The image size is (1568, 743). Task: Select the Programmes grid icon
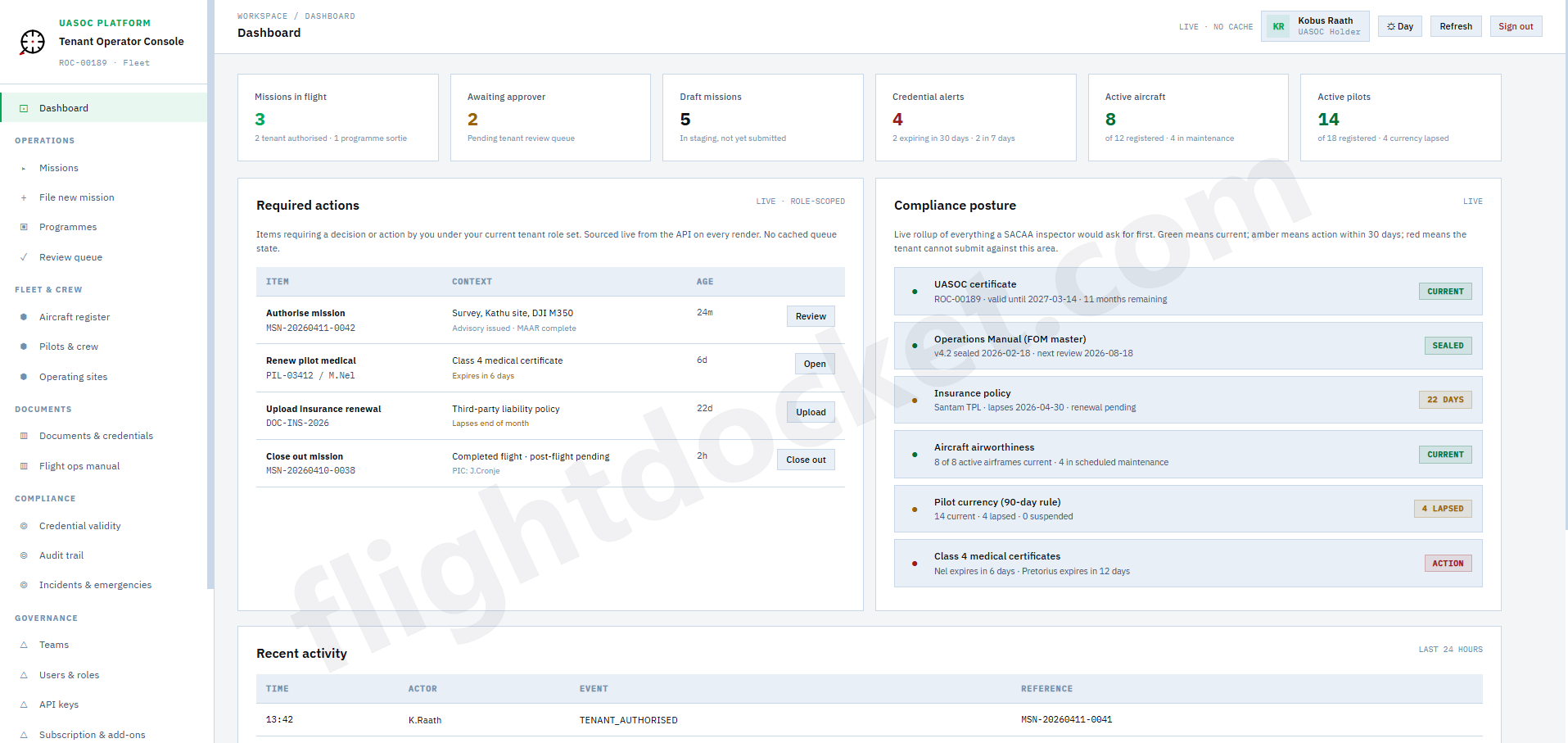[x=24, y=227]
